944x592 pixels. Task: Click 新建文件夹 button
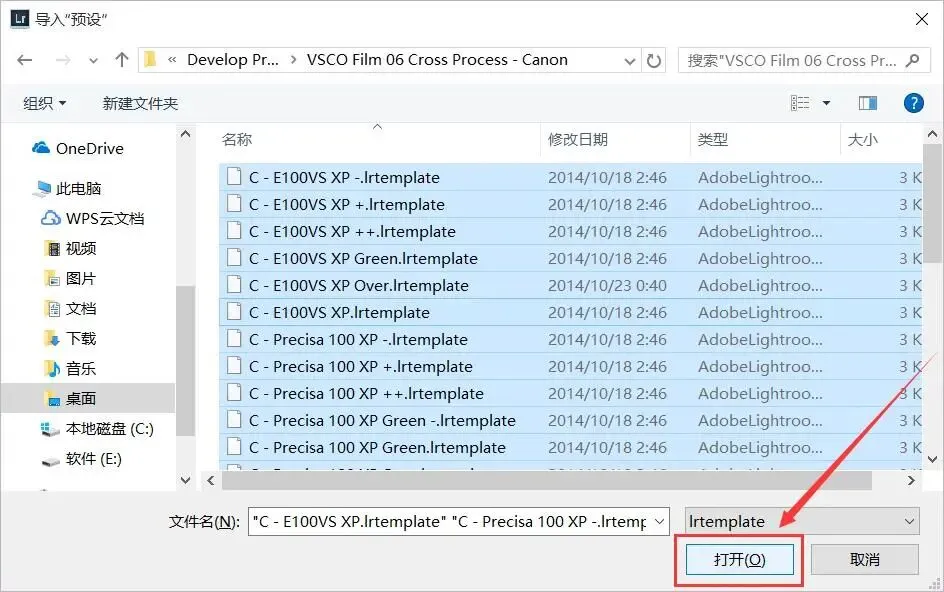click(140, 103)
